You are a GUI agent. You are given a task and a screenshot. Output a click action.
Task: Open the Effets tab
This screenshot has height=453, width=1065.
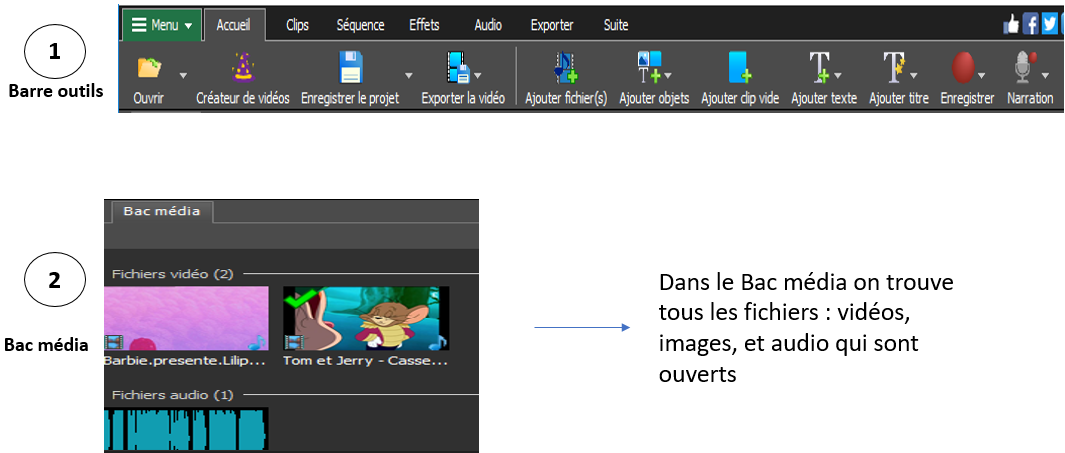[x=425, y=25]
